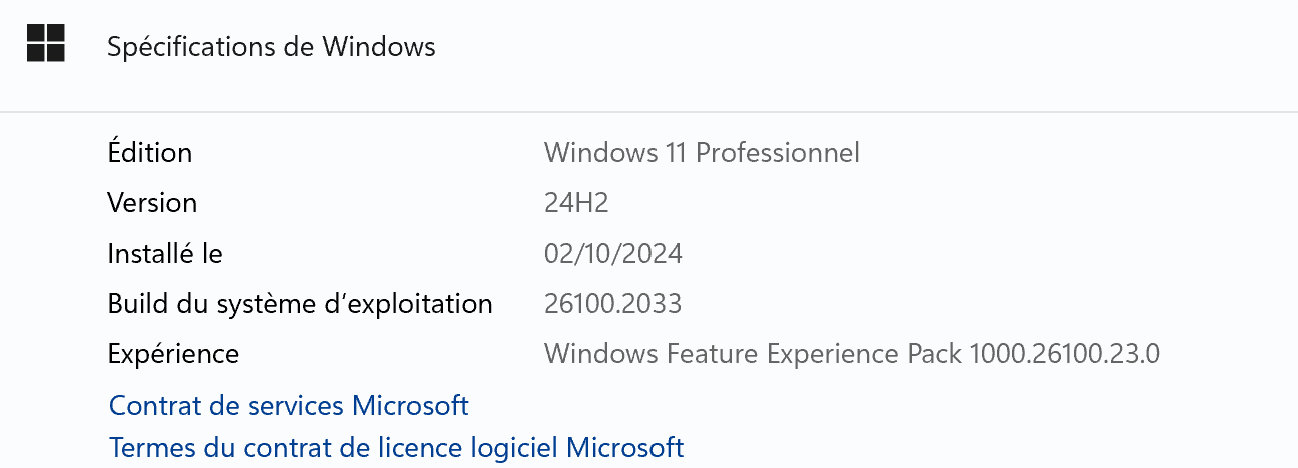This screenshot has width=1298, height=468.
Task: Select the Windows 11 Professionnel text
Action: point(702,152)
